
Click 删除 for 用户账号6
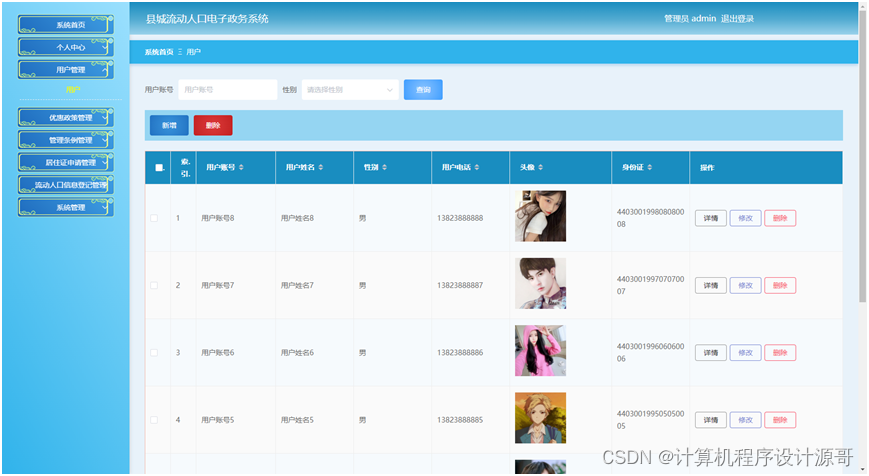[780, 352]
